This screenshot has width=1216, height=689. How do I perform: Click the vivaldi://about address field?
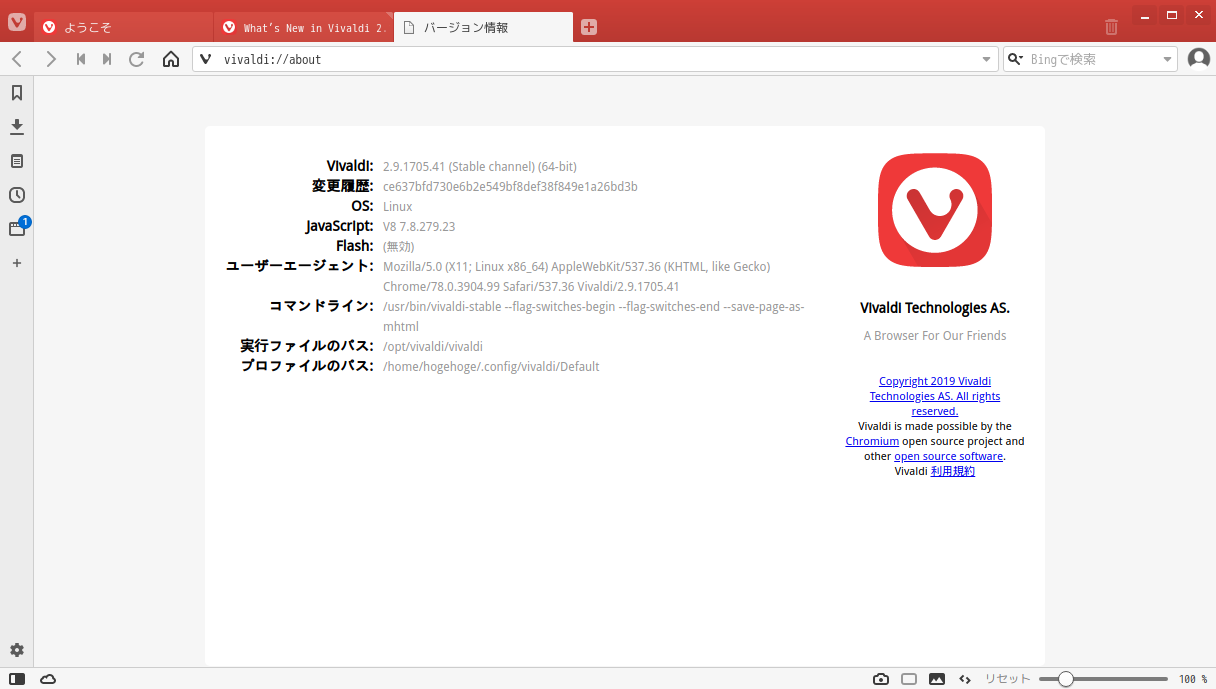pos(597,59)
